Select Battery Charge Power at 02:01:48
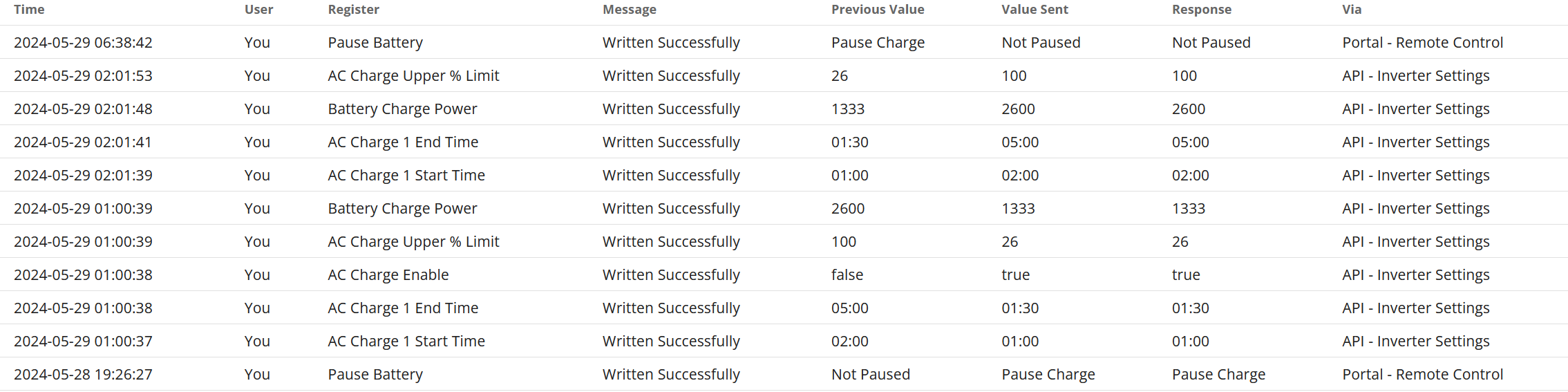The width and height of the screenshot is (1568, 392). 402,109
